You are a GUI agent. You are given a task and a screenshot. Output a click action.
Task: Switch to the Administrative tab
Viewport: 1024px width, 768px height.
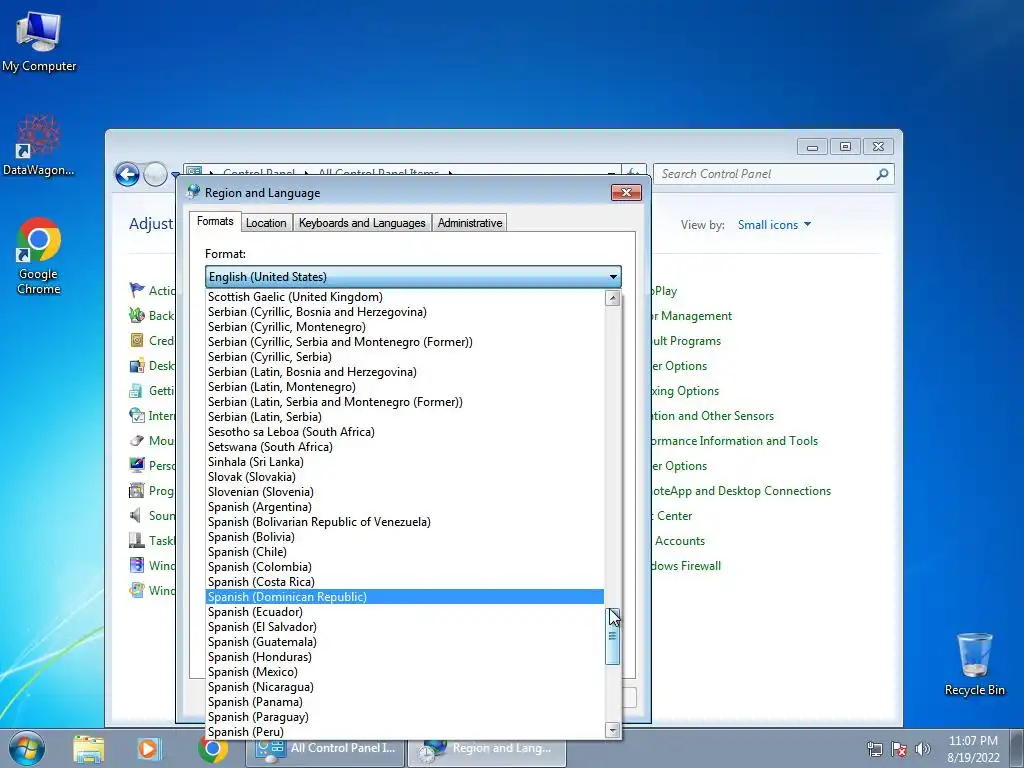[x=470, y=223]
